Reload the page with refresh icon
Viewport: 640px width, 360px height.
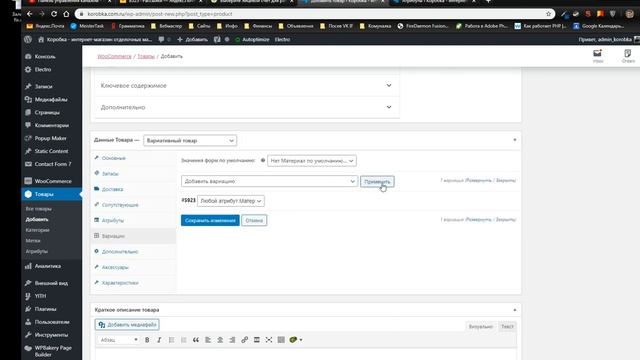pyautogui.click(x=54, y=14)
